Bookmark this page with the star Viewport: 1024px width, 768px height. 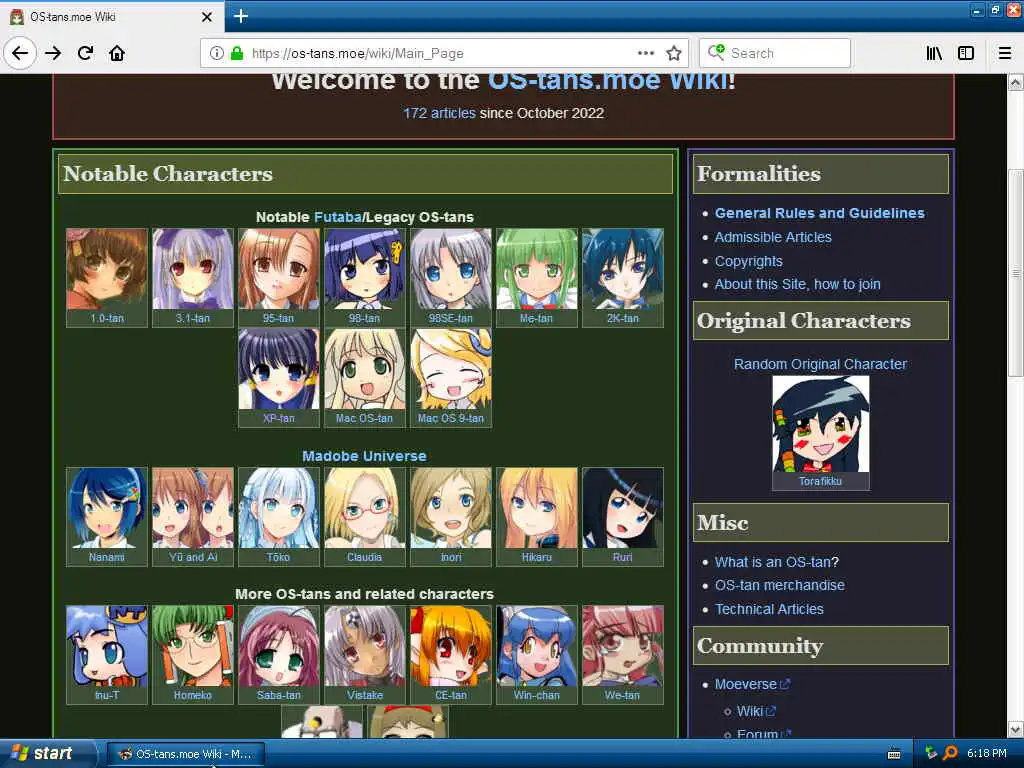tap(674, 53)
